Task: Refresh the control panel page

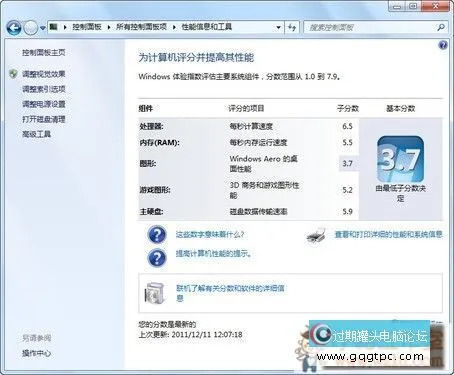Action: (292, 27)
